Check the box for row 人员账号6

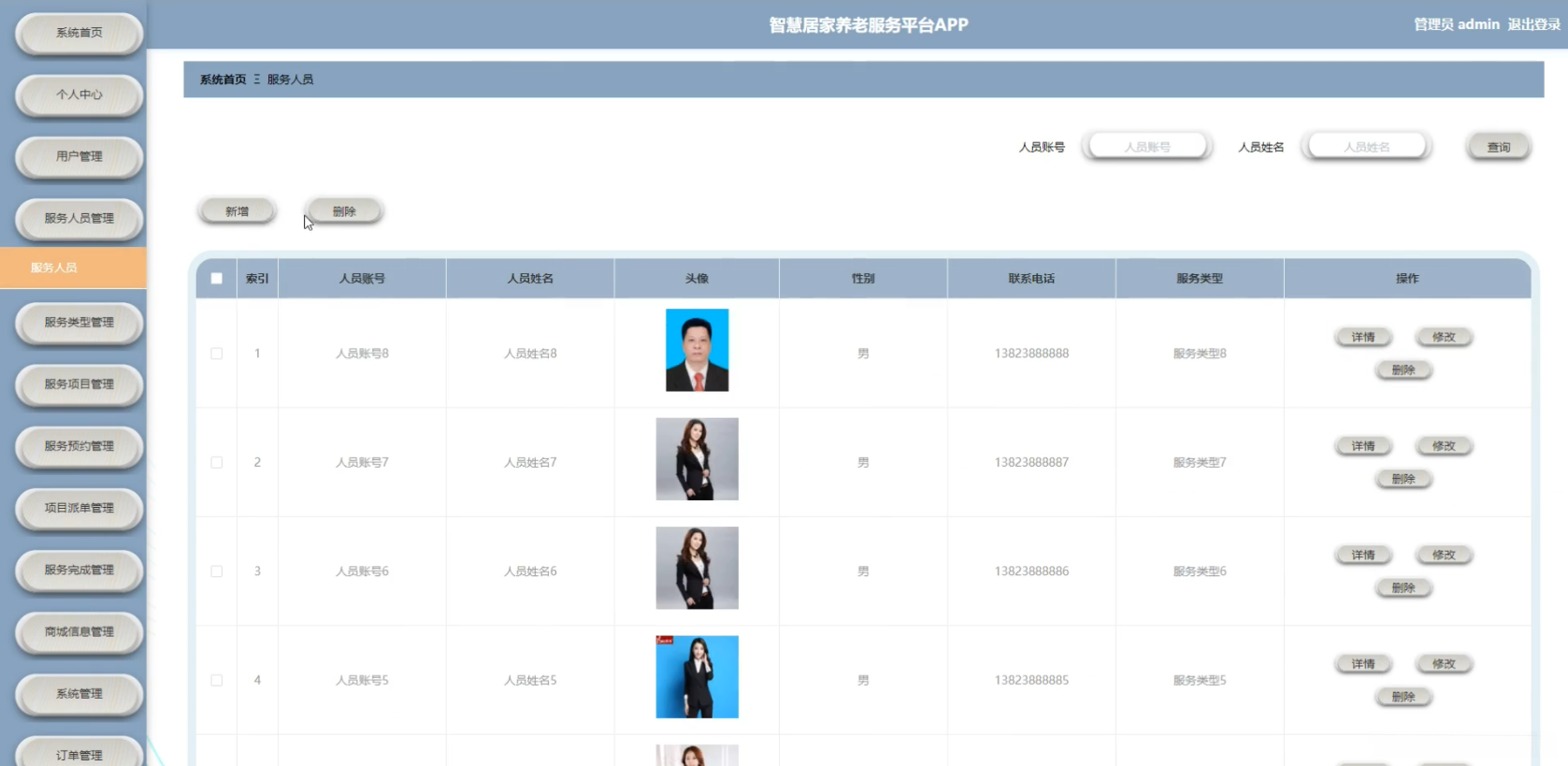tap(217, 571)
